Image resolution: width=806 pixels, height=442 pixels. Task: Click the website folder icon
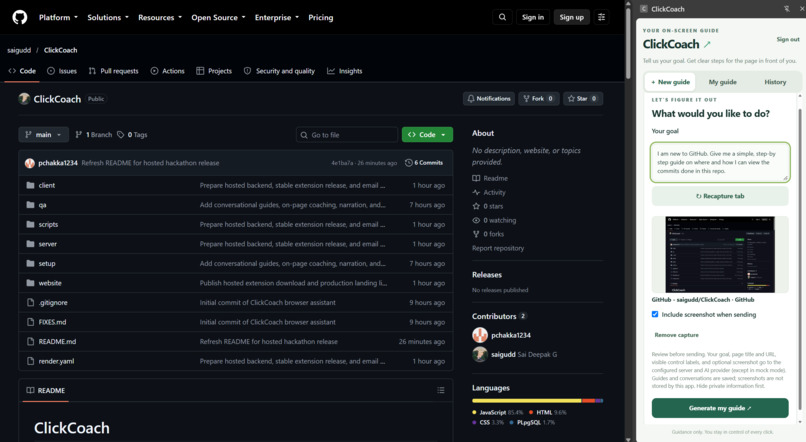click(x=30, y=283)
